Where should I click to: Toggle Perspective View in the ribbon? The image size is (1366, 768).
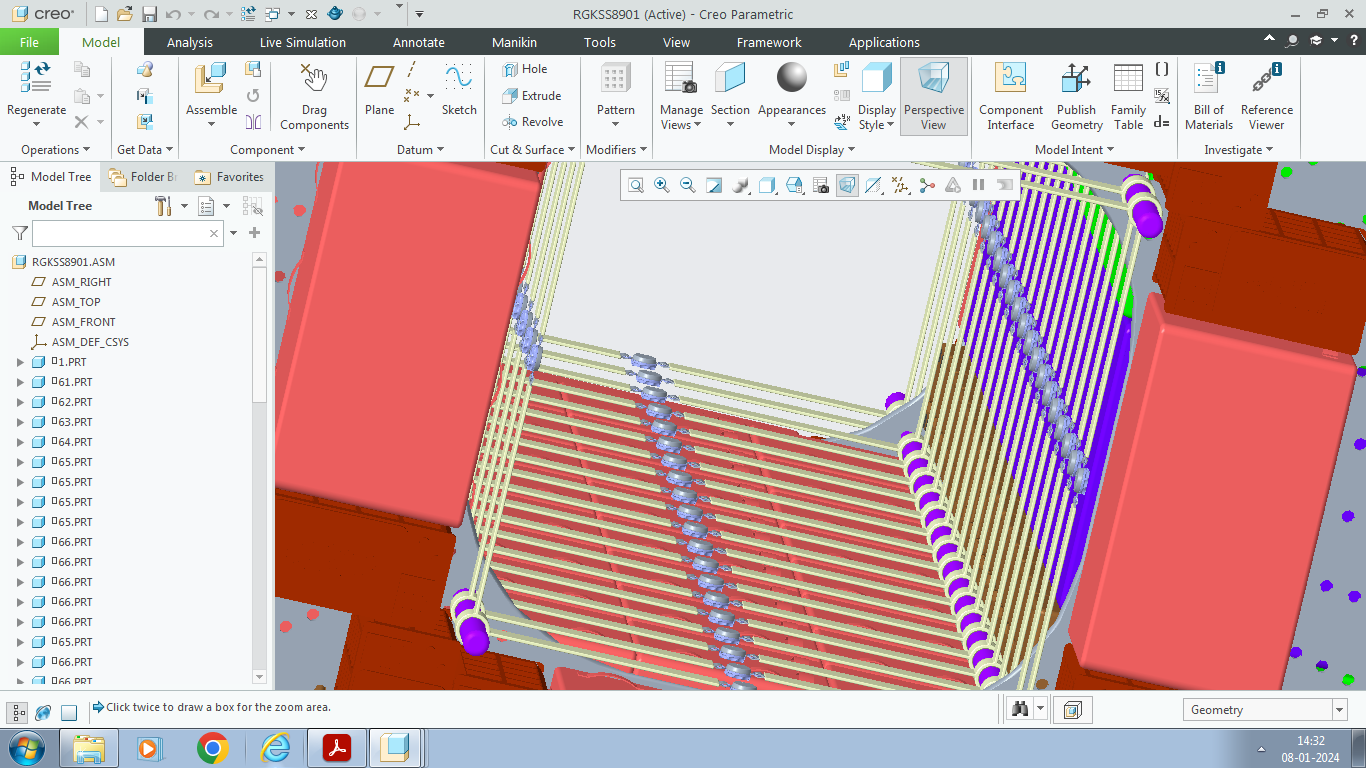933,96
